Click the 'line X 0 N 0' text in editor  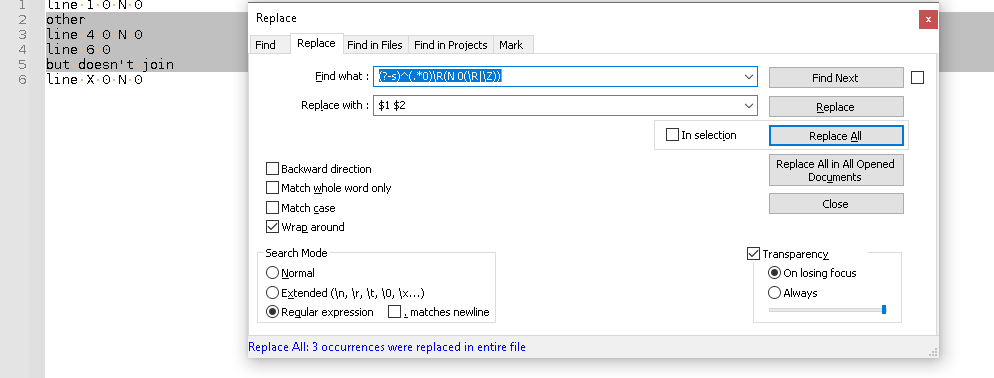(x=94, y=79)
